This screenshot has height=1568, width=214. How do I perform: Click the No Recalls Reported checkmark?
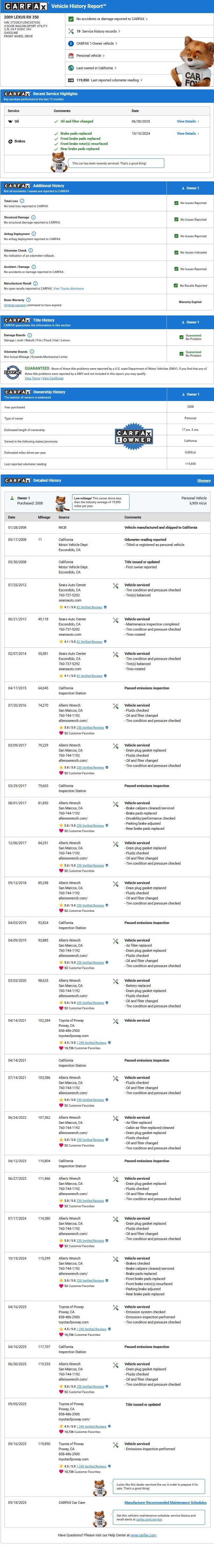coord(176,285)
